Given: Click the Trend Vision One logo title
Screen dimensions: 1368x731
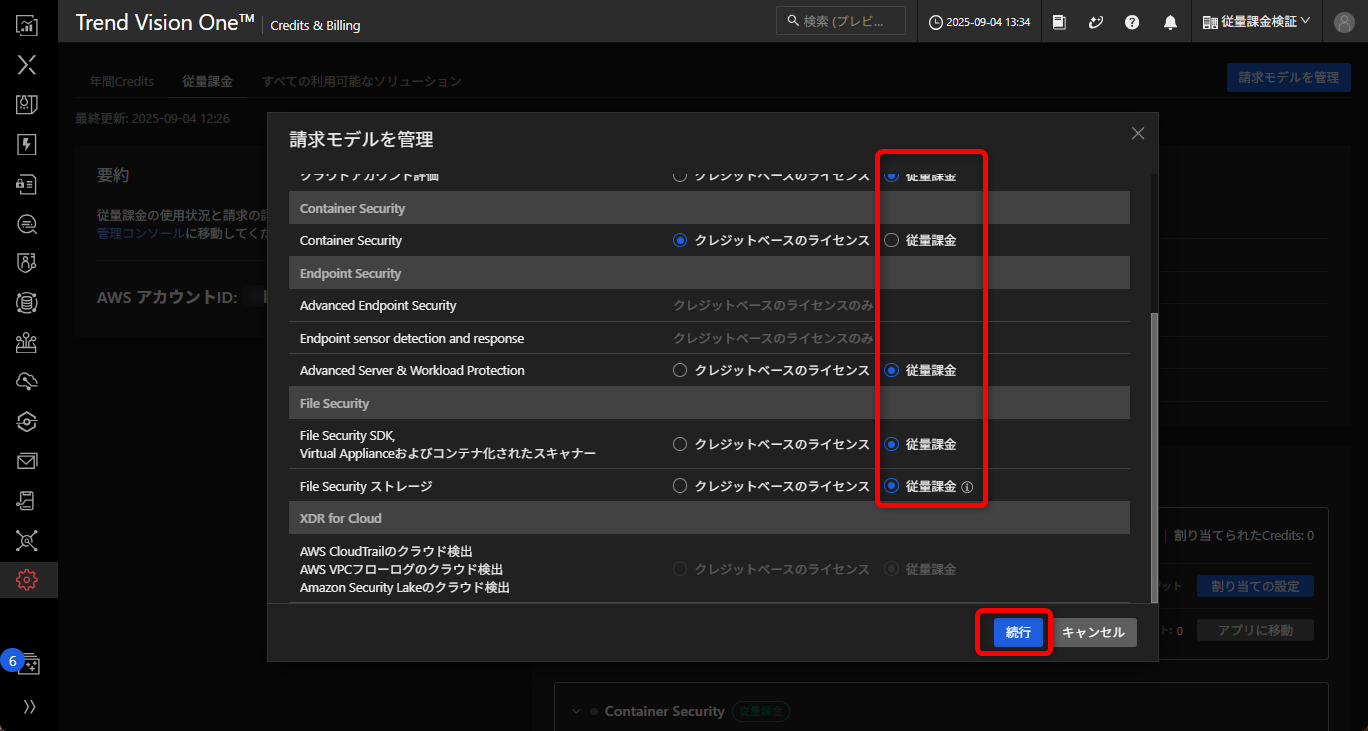Looking at the screenshot, I should tap(165, 23).
